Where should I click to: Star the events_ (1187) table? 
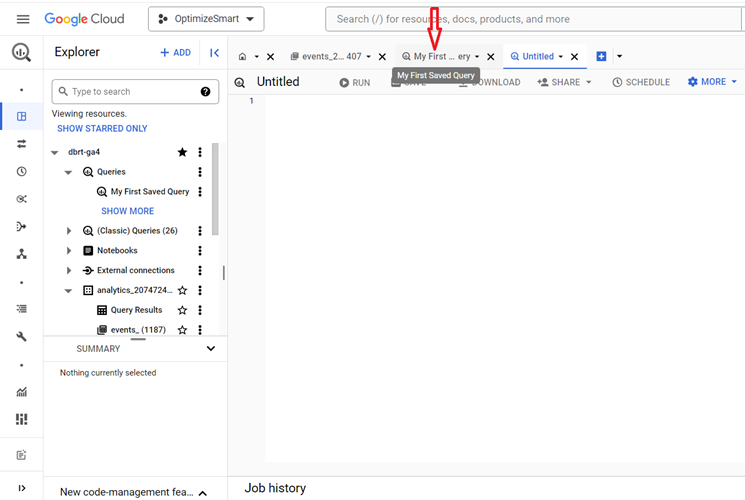[182, 329]
